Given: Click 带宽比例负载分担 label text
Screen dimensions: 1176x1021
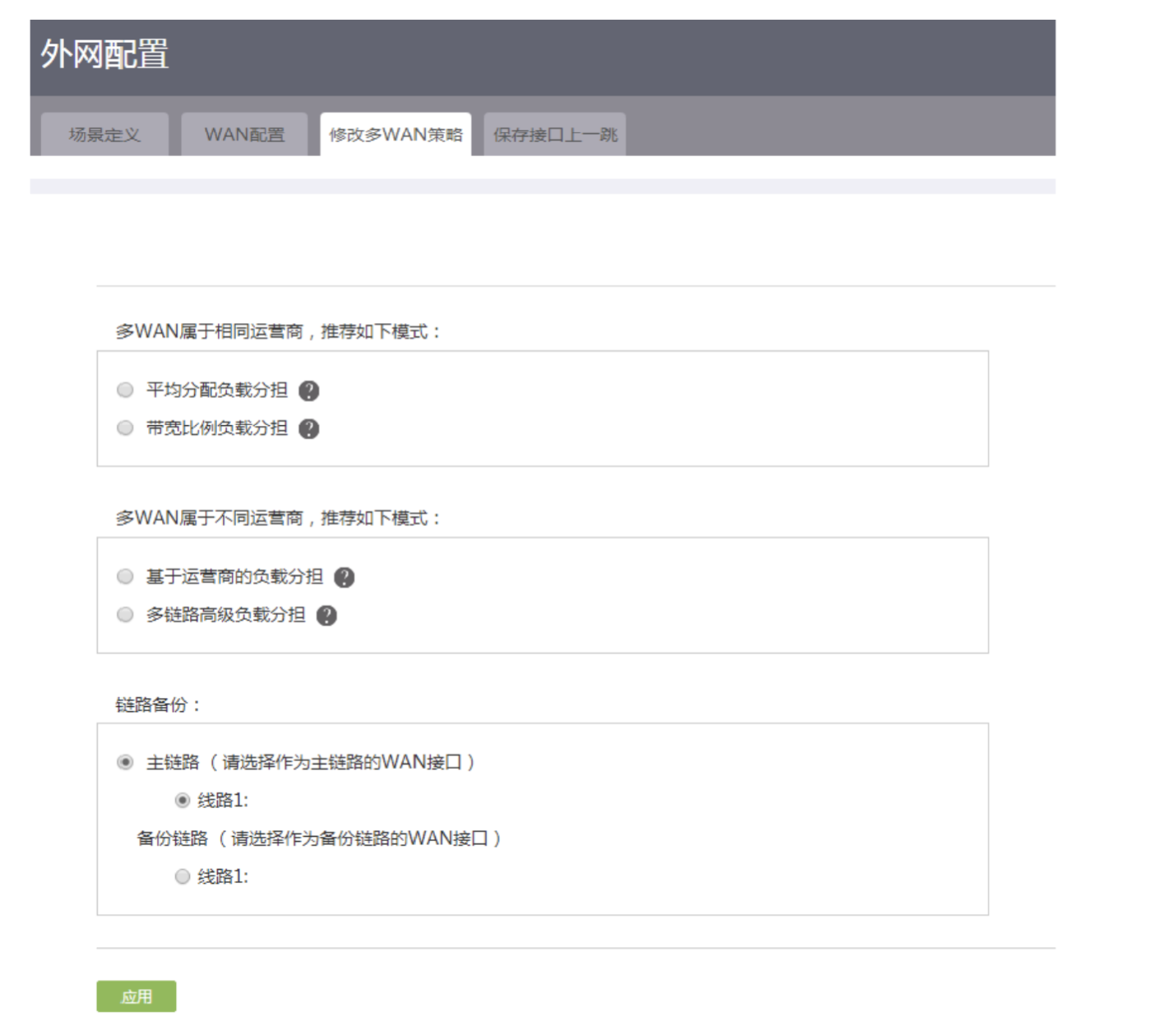Looking at the screenshot, I should pos(217,427).
